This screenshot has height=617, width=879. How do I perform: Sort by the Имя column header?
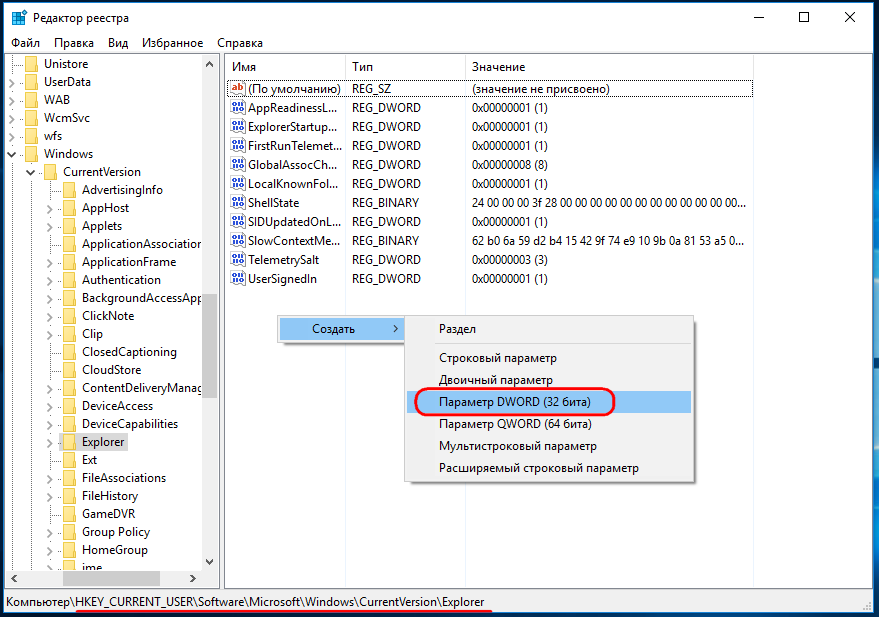coord(285,67)
